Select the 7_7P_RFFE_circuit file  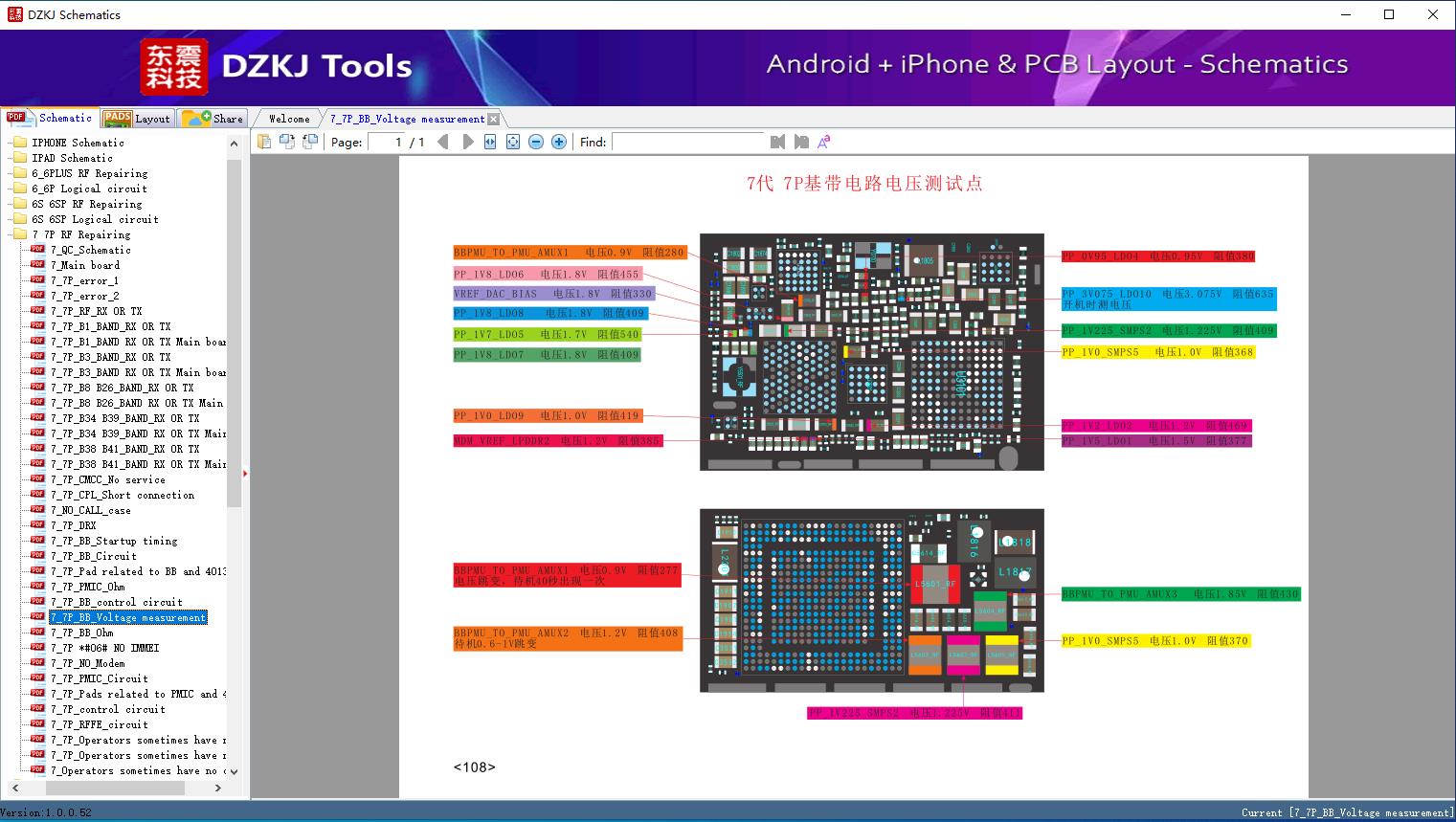coord(99,724)
